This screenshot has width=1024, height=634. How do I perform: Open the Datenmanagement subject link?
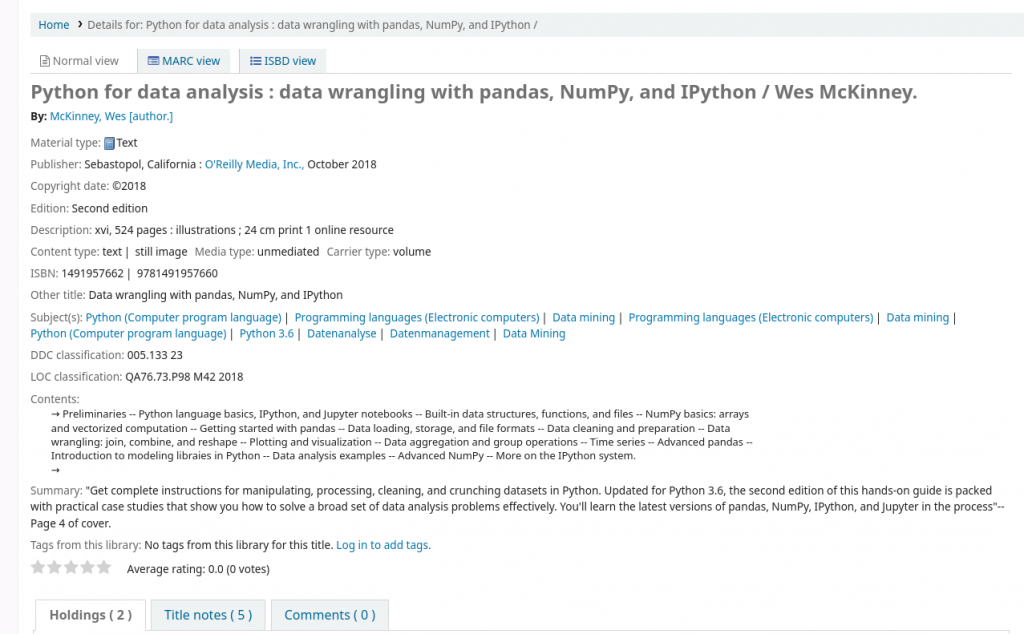440,334
